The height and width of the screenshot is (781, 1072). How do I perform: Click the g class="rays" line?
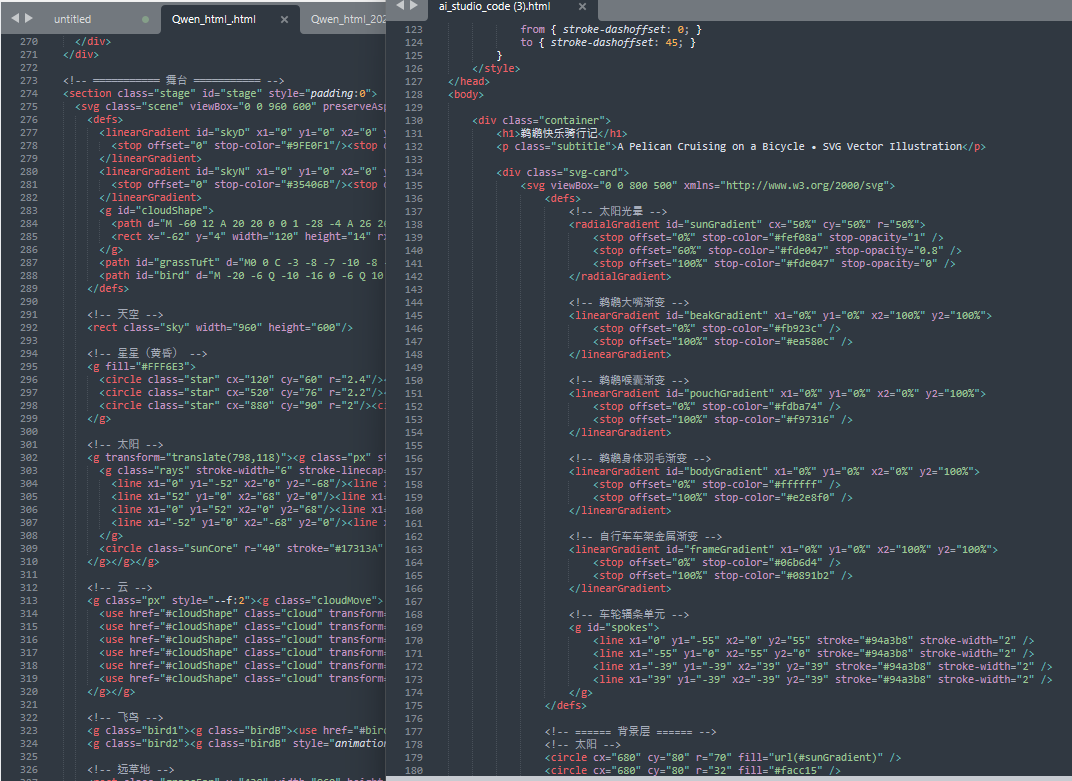coord(243,470)
